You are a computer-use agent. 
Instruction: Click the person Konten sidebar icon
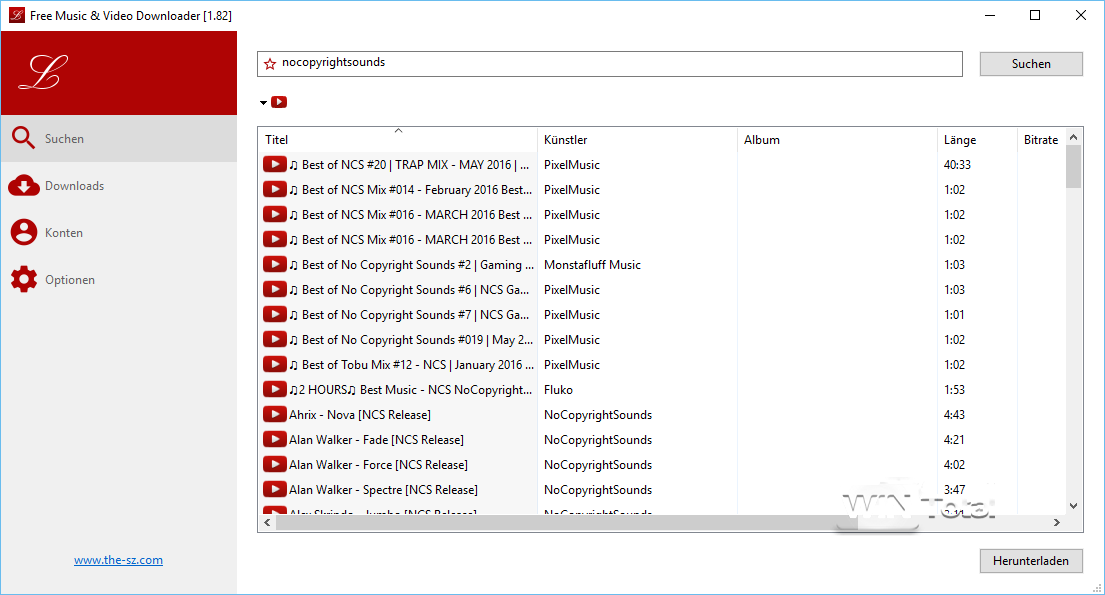23,233
